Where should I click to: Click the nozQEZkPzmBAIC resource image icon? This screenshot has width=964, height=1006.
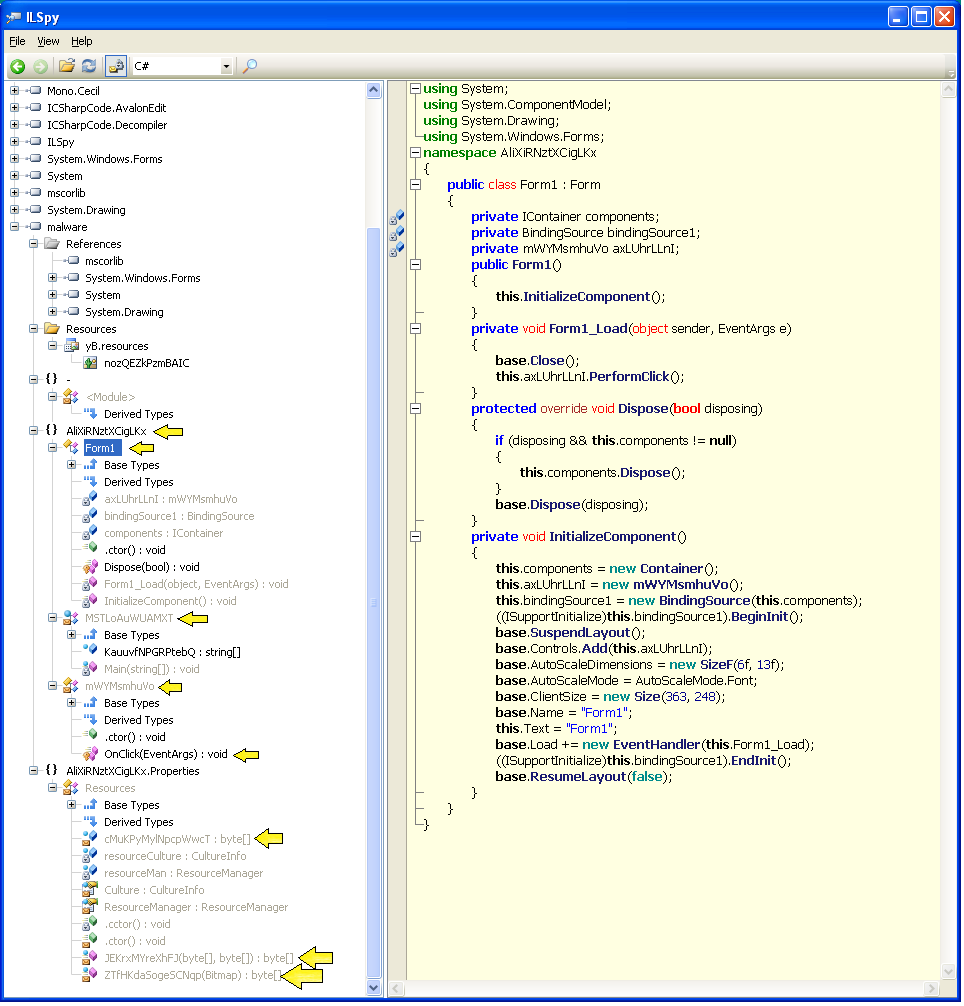tap(89, 363)
